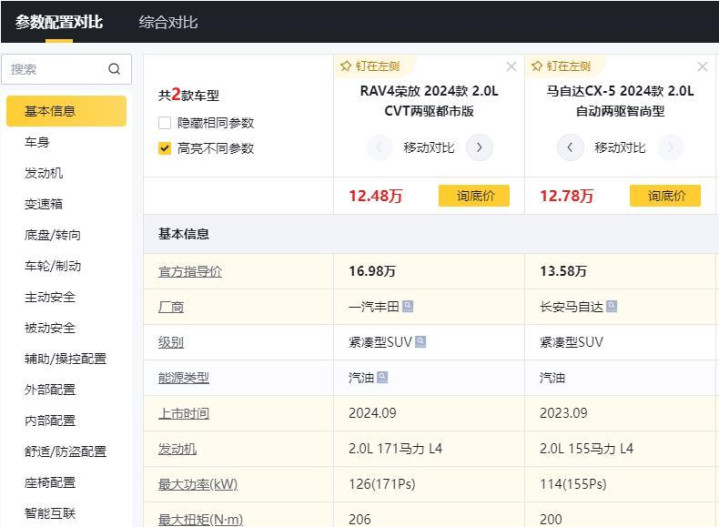719x527 pixels.
Task: Open info icon beside RAV4 紧凑型SUV
Action: pos(420,342)
